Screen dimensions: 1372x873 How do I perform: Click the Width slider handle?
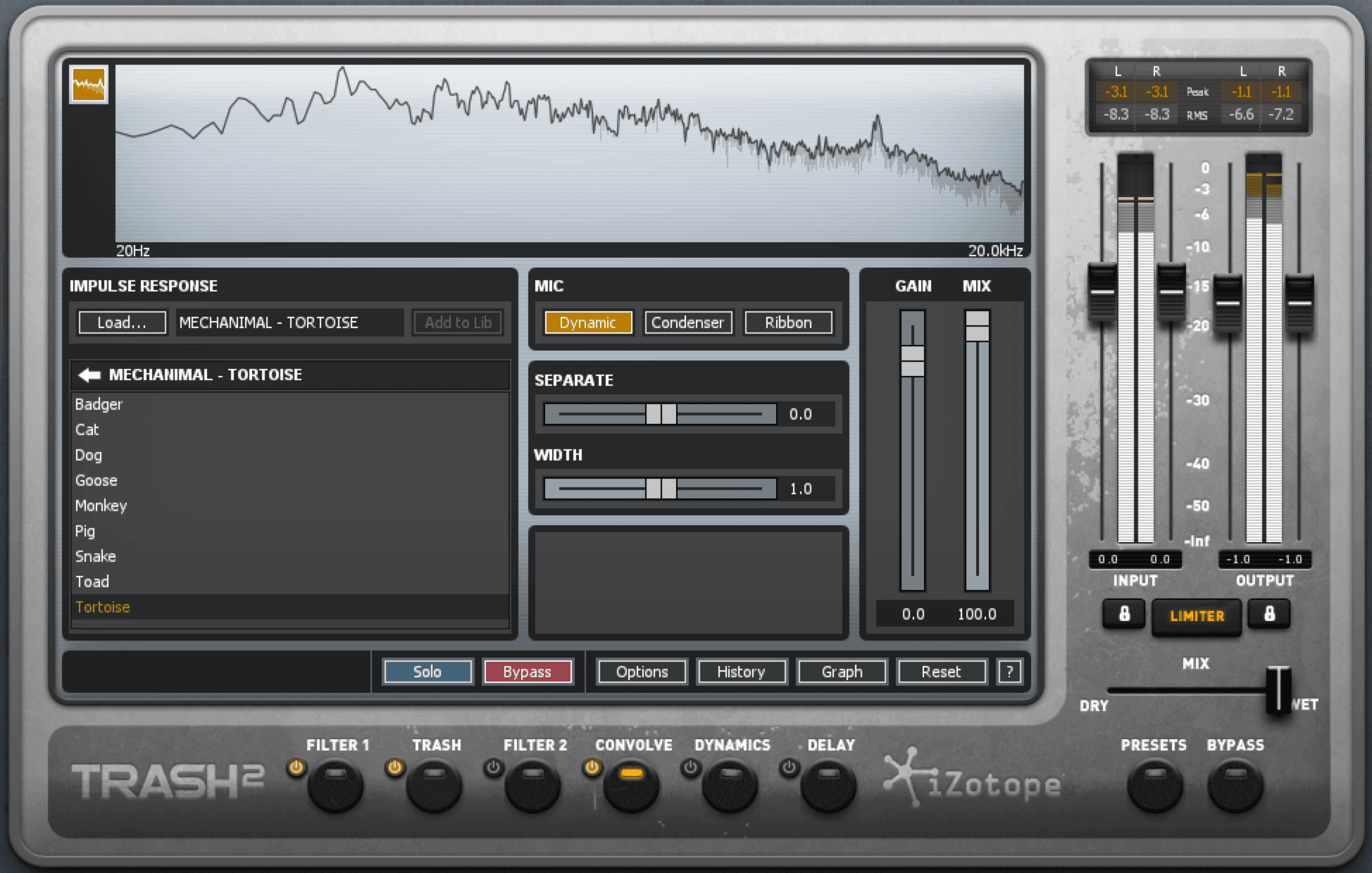661,489
